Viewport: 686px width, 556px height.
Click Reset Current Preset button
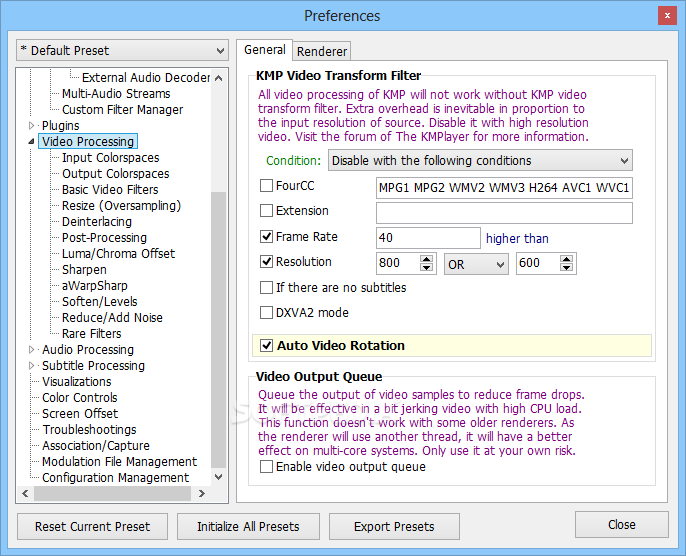coord(92,527)
